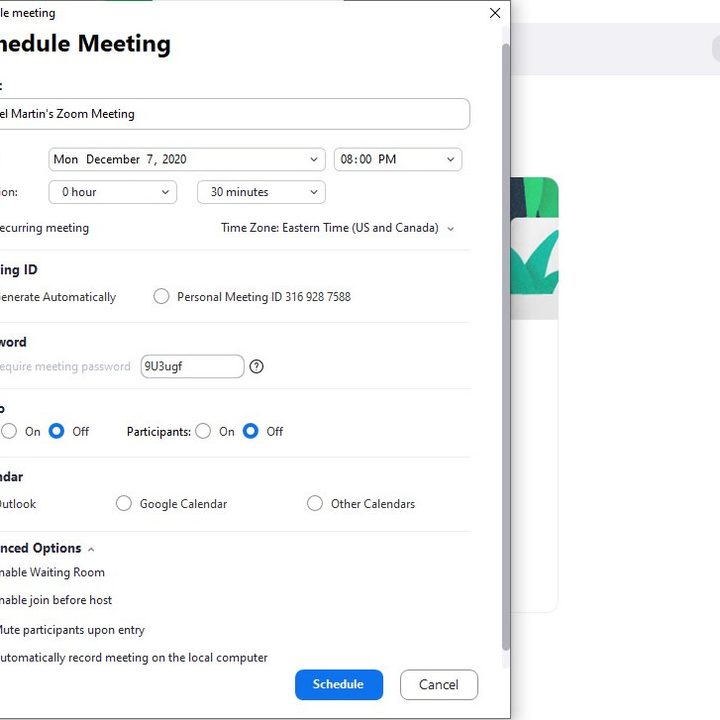720x720 pixels.
Task: Select host video Off
Action: (x=56, y=431)
